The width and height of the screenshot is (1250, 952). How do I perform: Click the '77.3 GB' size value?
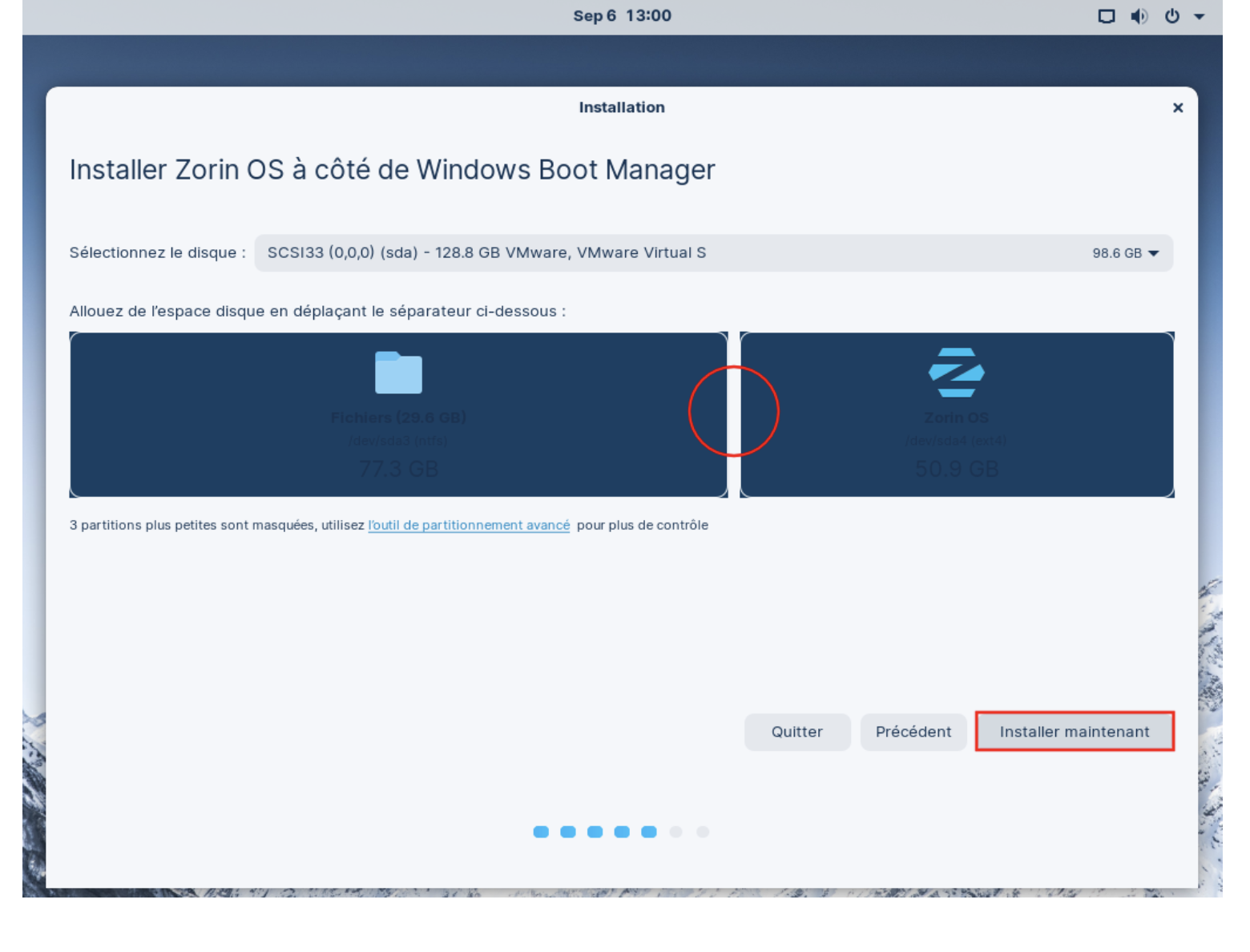click(x=398, y=469)
